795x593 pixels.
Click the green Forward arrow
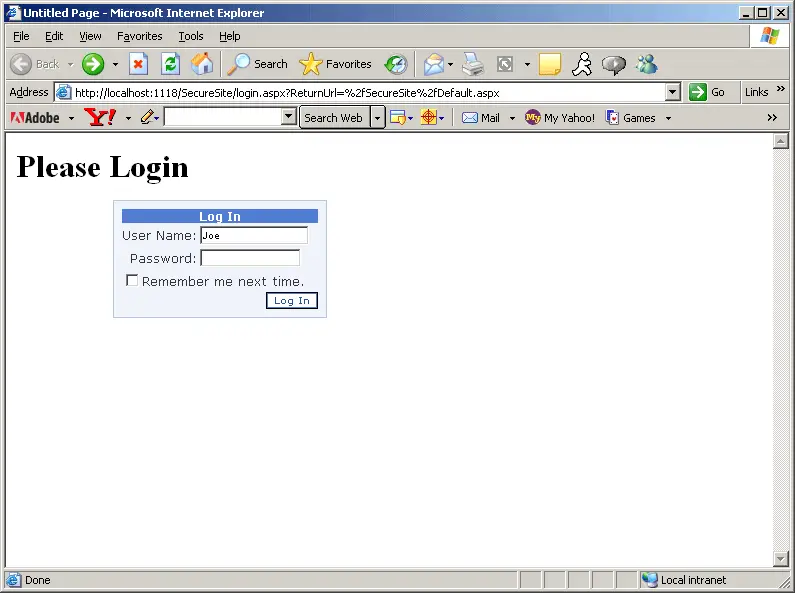point(93,64)
